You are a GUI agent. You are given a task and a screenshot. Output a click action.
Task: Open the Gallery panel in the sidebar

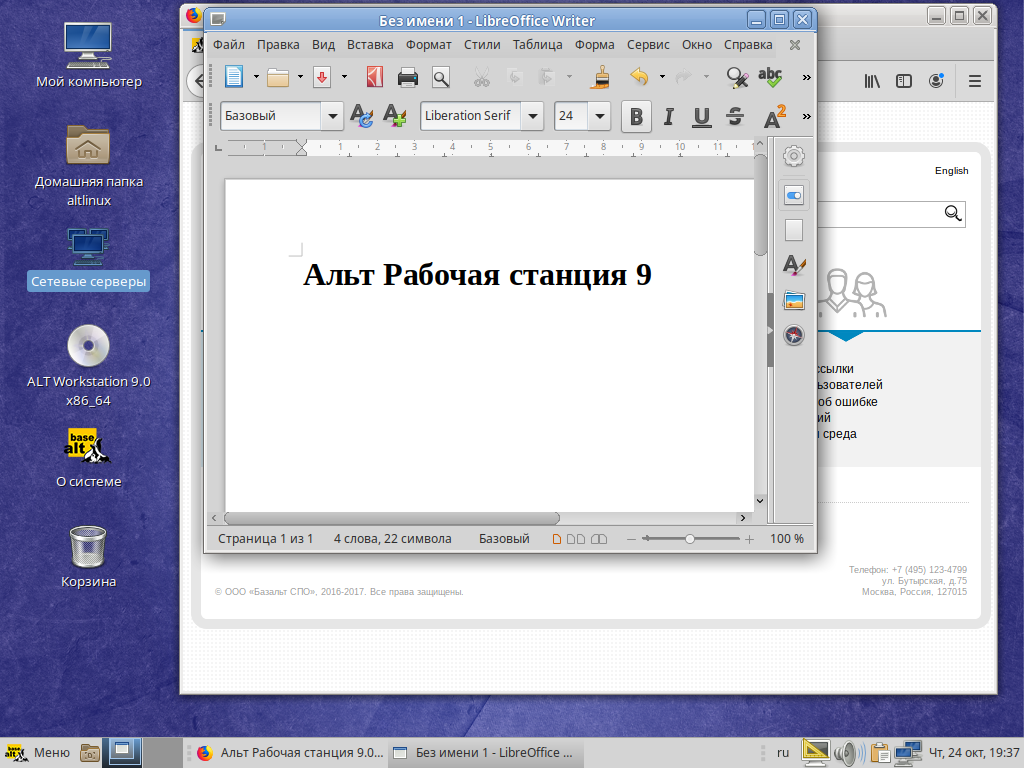pos(793,300)
